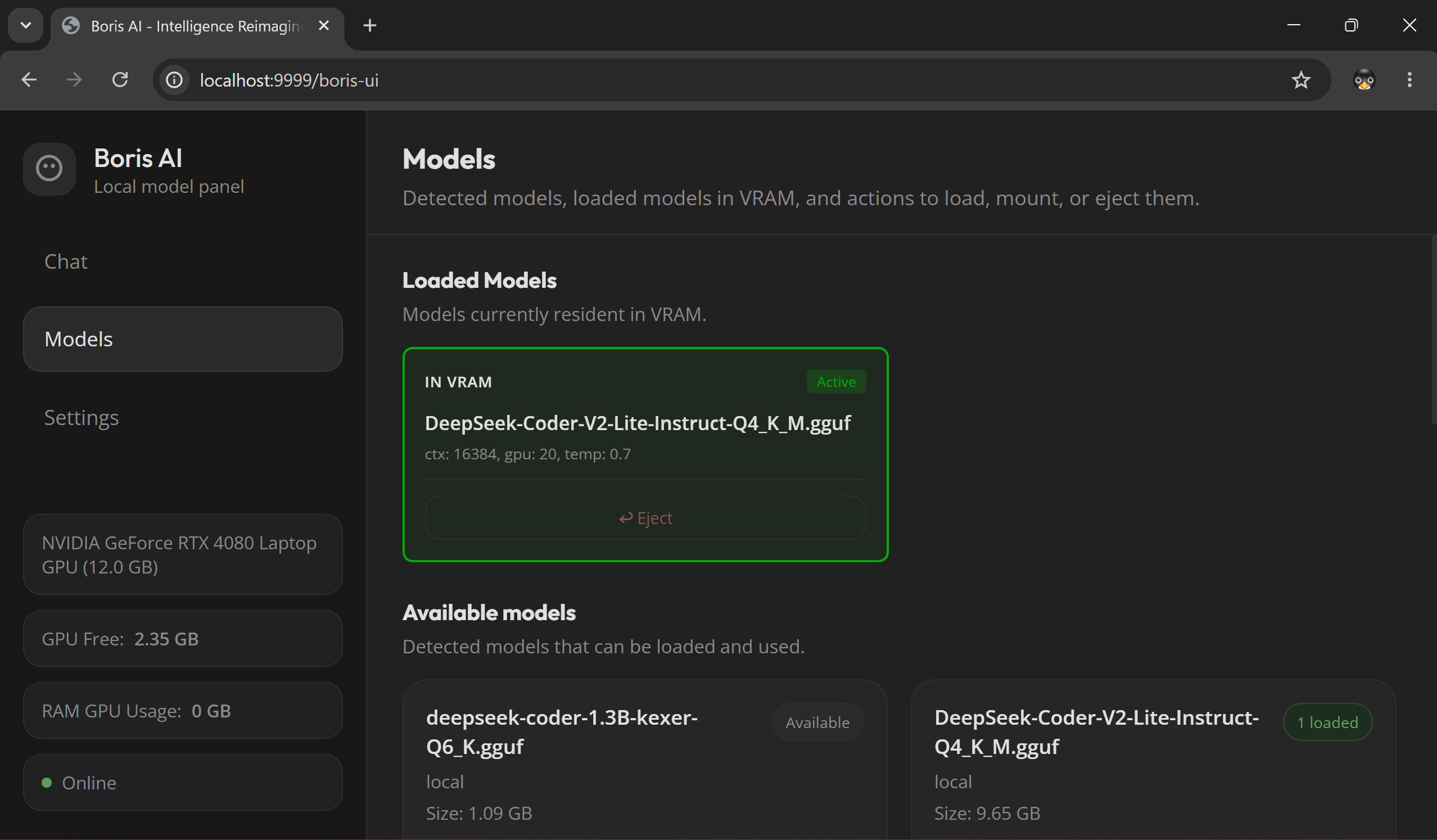1437x840 pixels.
Task: Click the Active status badge
Action: pyautogui.click(x=836, y=382)
